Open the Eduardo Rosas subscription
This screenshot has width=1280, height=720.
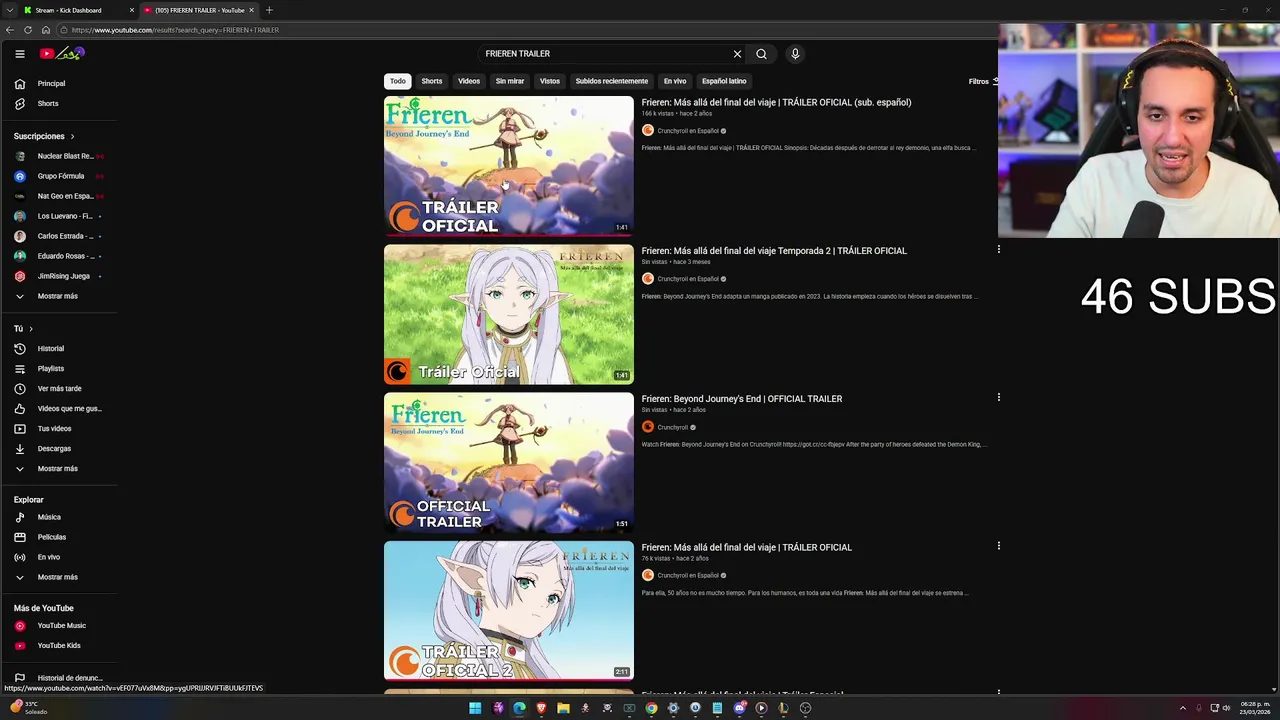click(x=58, y=256)
